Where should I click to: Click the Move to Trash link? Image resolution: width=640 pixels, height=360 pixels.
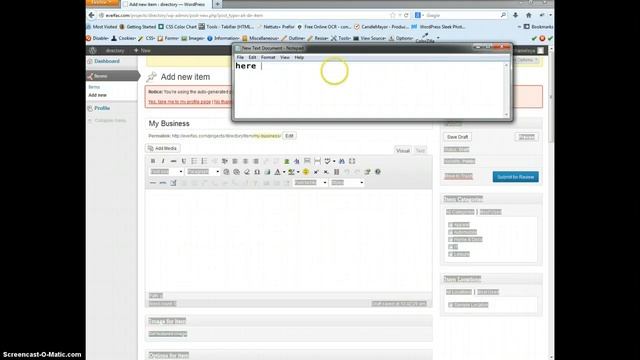(x=458, y=176)
